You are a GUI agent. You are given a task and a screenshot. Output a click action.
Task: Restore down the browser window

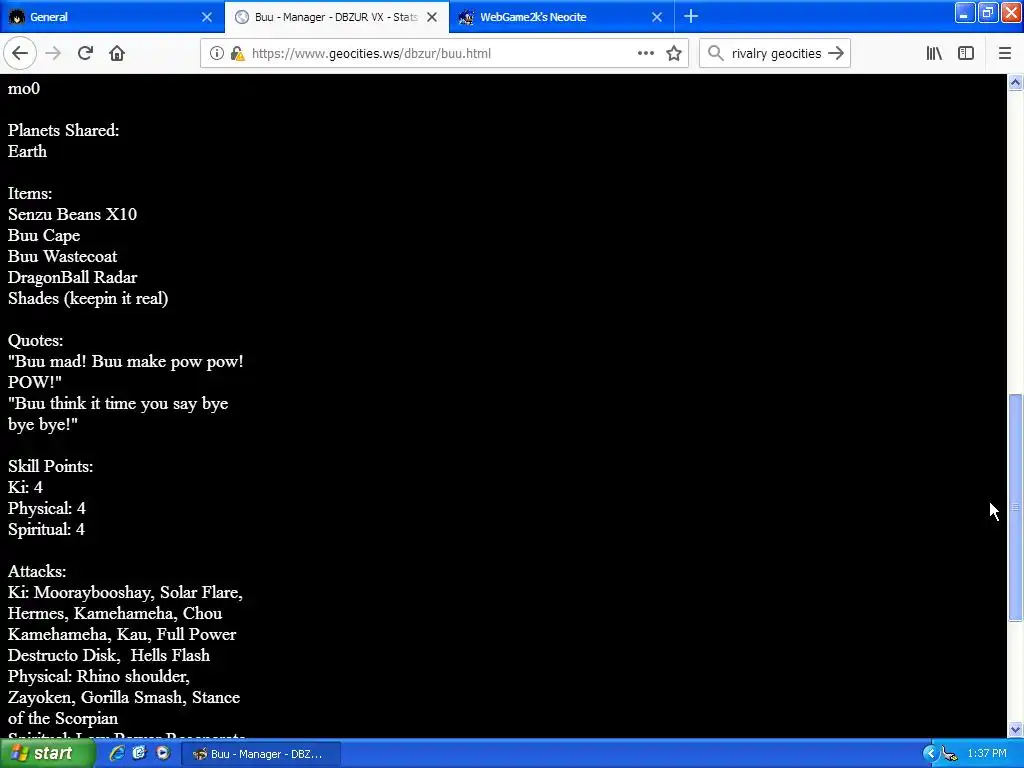point(987,12)
